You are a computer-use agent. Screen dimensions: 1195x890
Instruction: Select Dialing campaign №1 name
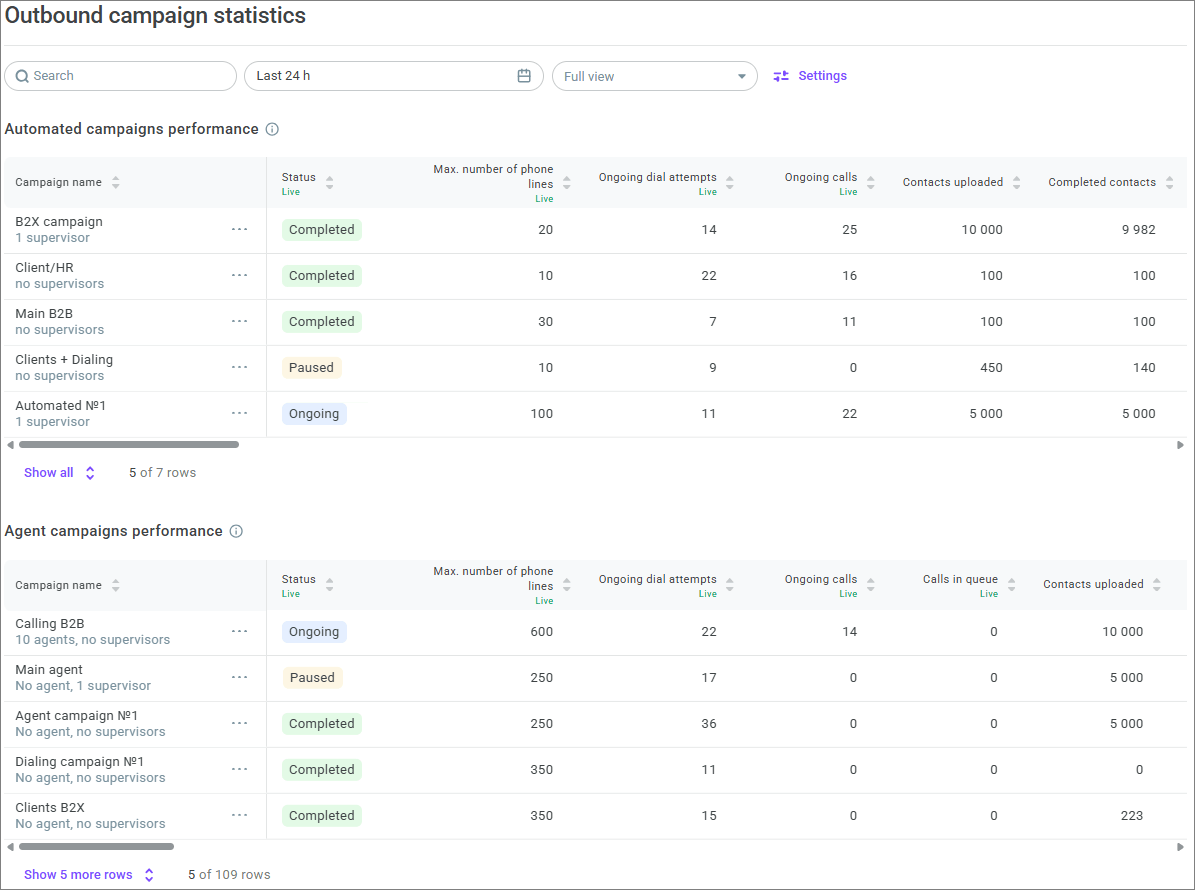tap(79, 761)
